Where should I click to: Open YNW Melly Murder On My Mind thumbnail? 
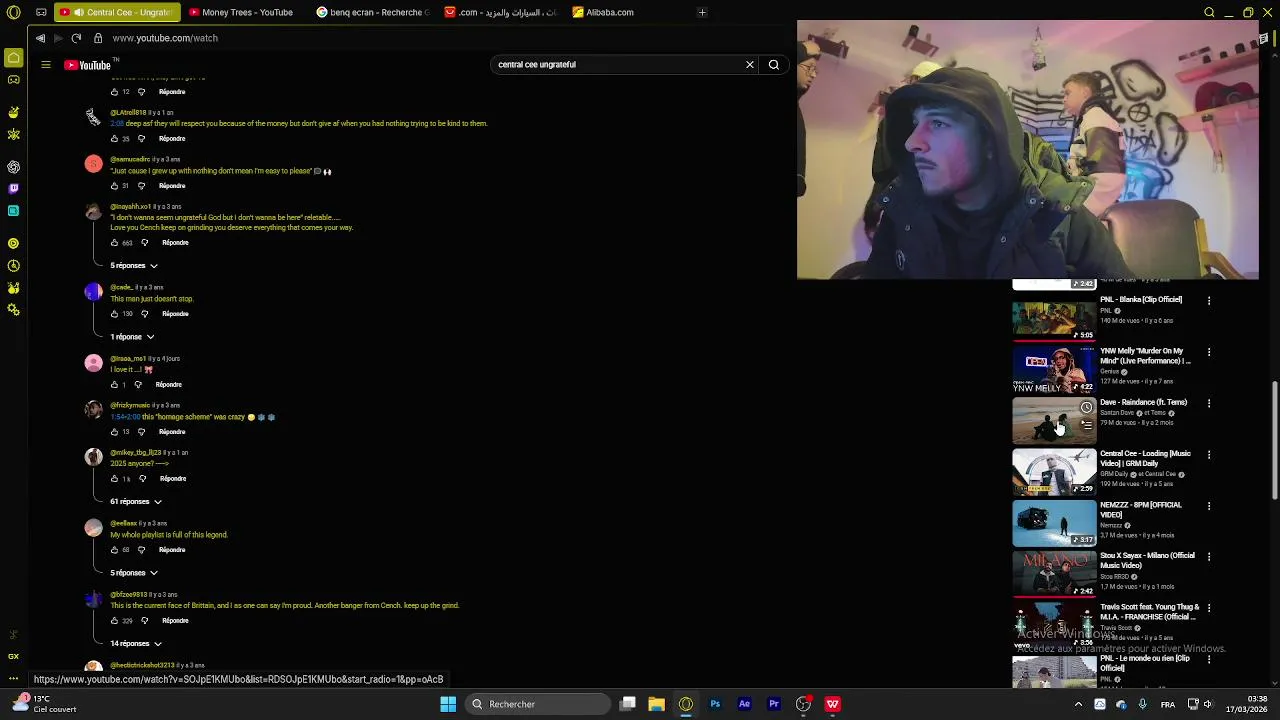pos(1054,370)
